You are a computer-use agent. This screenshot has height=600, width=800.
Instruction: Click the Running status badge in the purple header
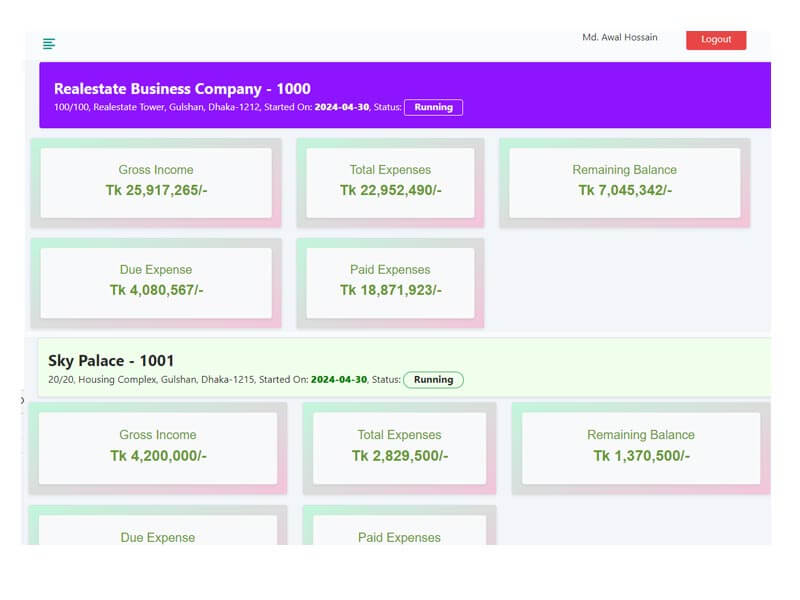coord(433,107)
